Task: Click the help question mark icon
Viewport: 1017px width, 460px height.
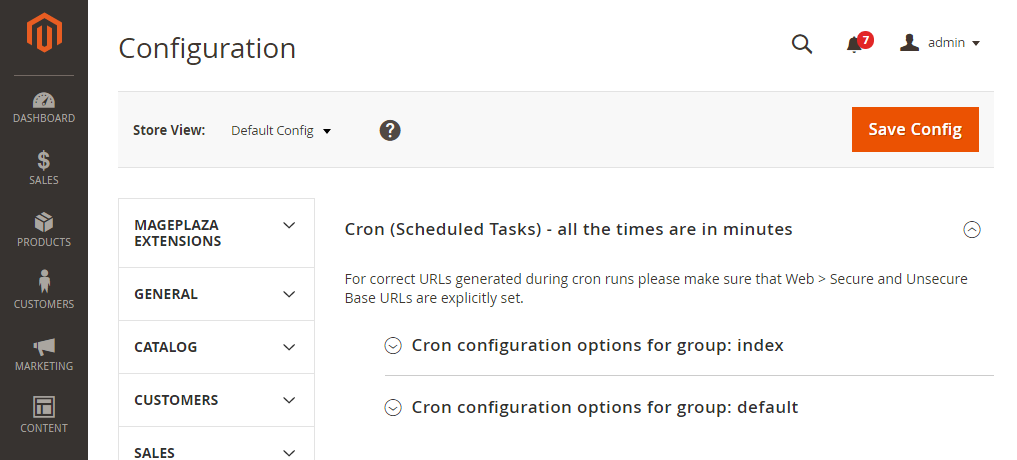Action: (390, 130)
